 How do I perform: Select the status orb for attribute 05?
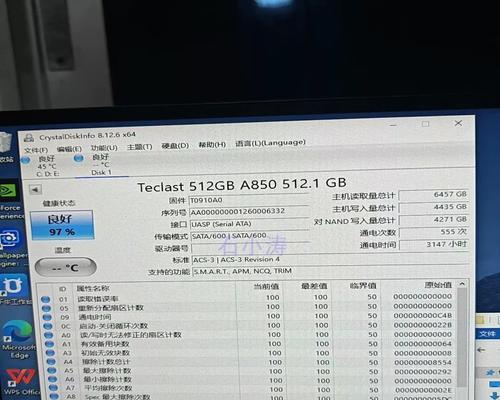46,308
